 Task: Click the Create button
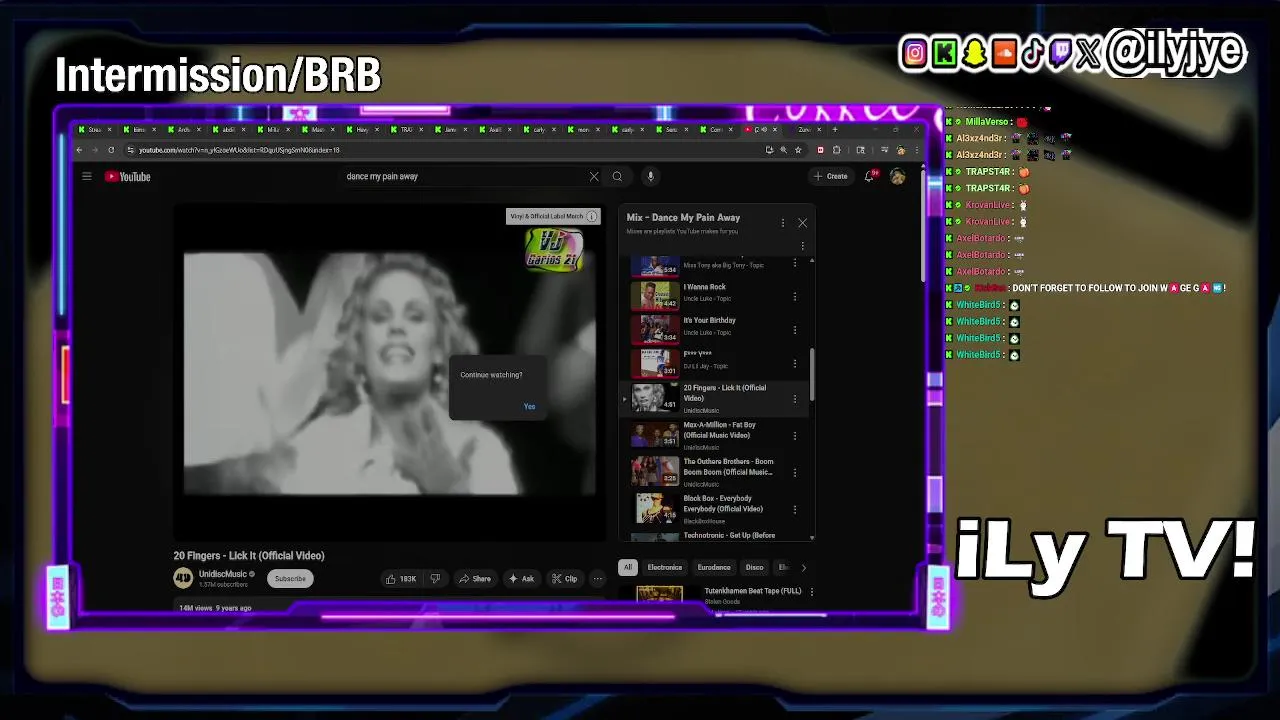(x=831, y=177)
